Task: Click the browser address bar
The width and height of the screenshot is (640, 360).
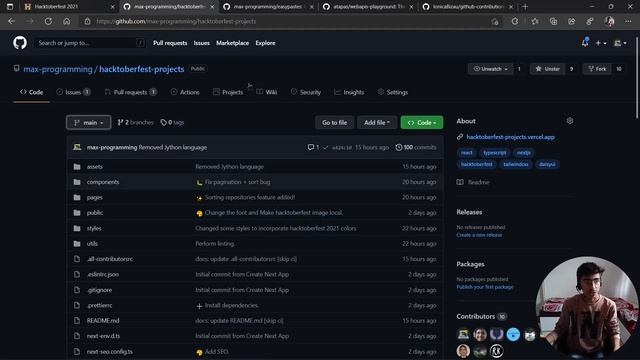Action: pos(286,21)
